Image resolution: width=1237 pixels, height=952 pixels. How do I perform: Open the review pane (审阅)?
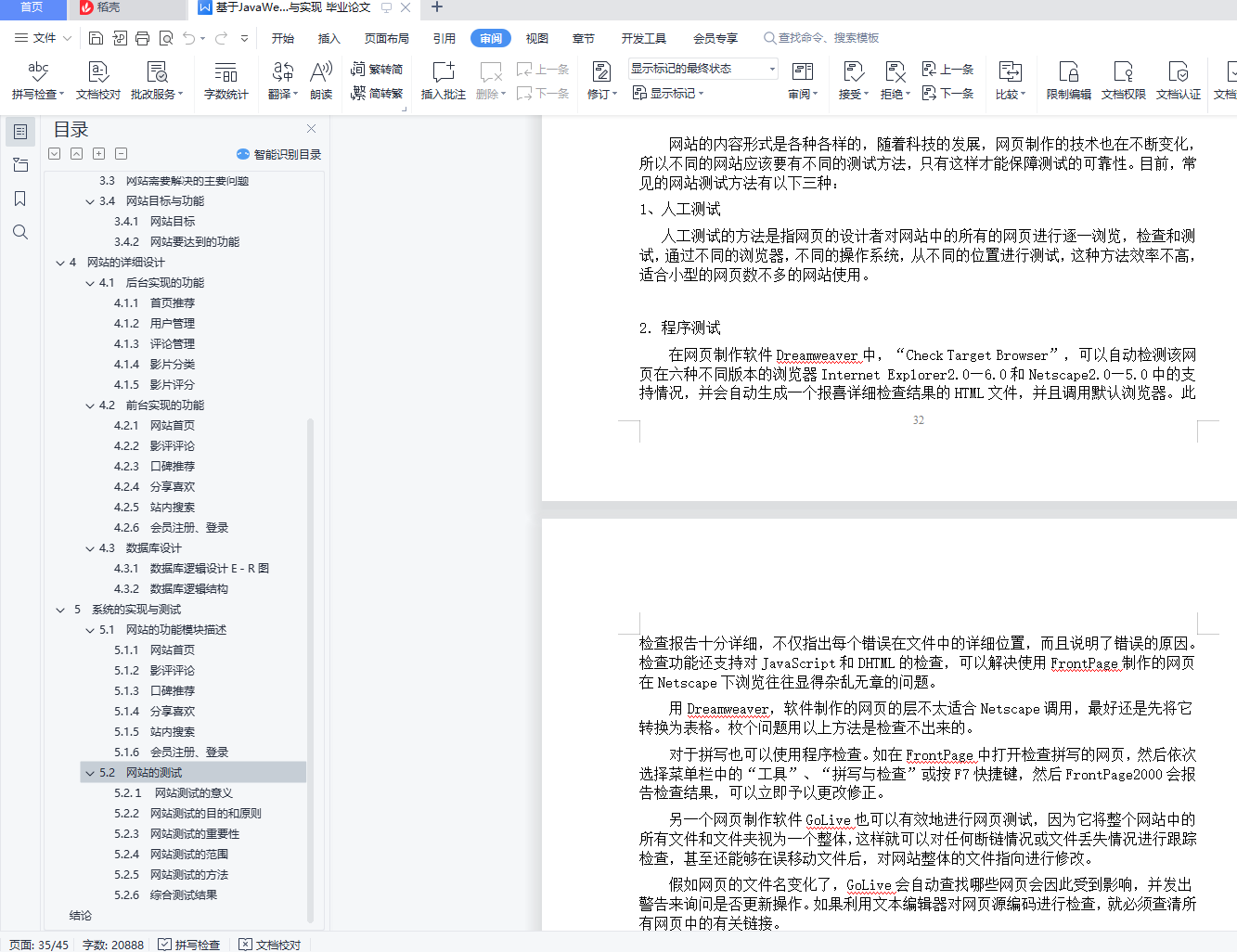(x=803, y=81)
